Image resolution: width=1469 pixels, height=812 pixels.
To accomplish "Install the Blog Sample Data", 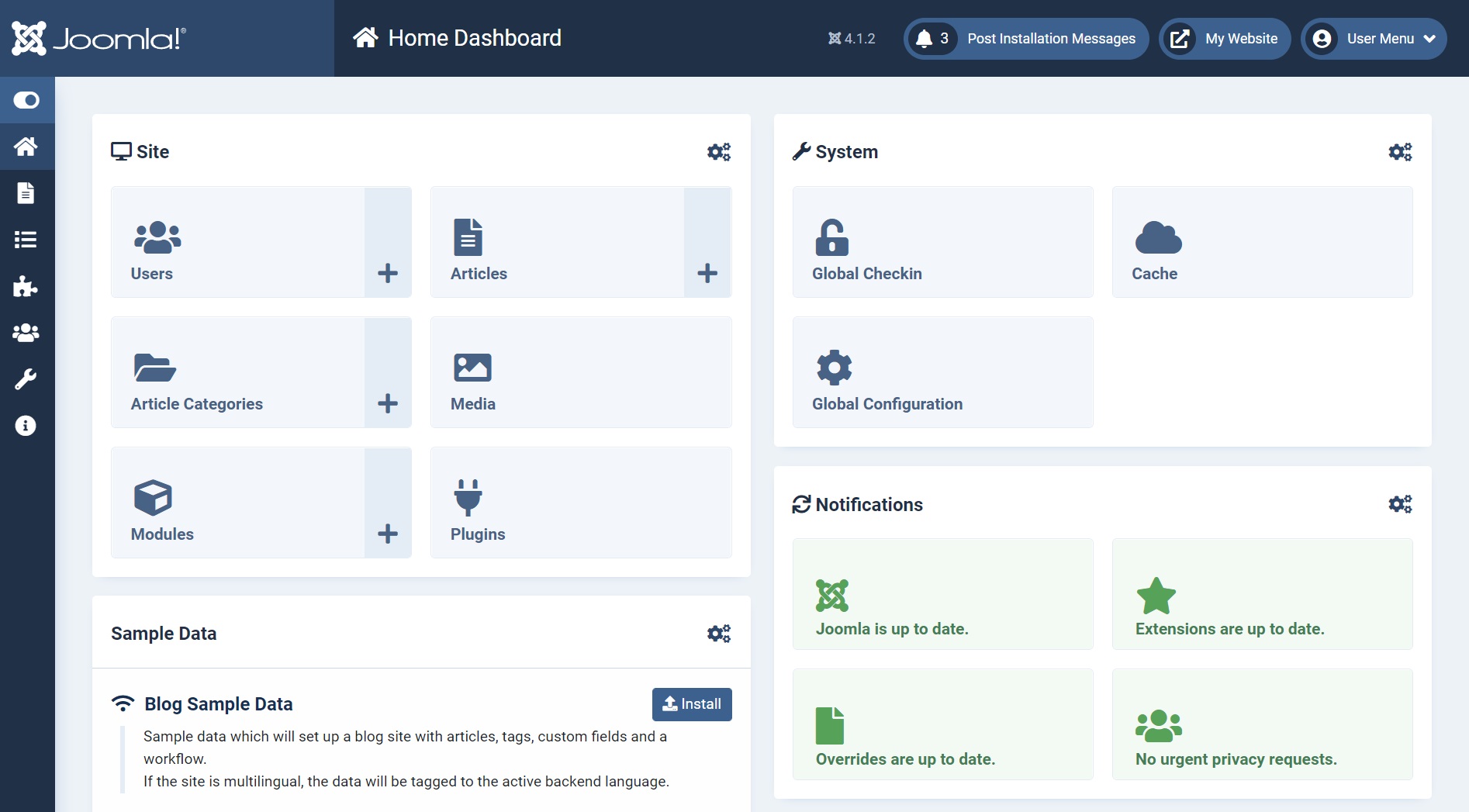I will 691,704.
